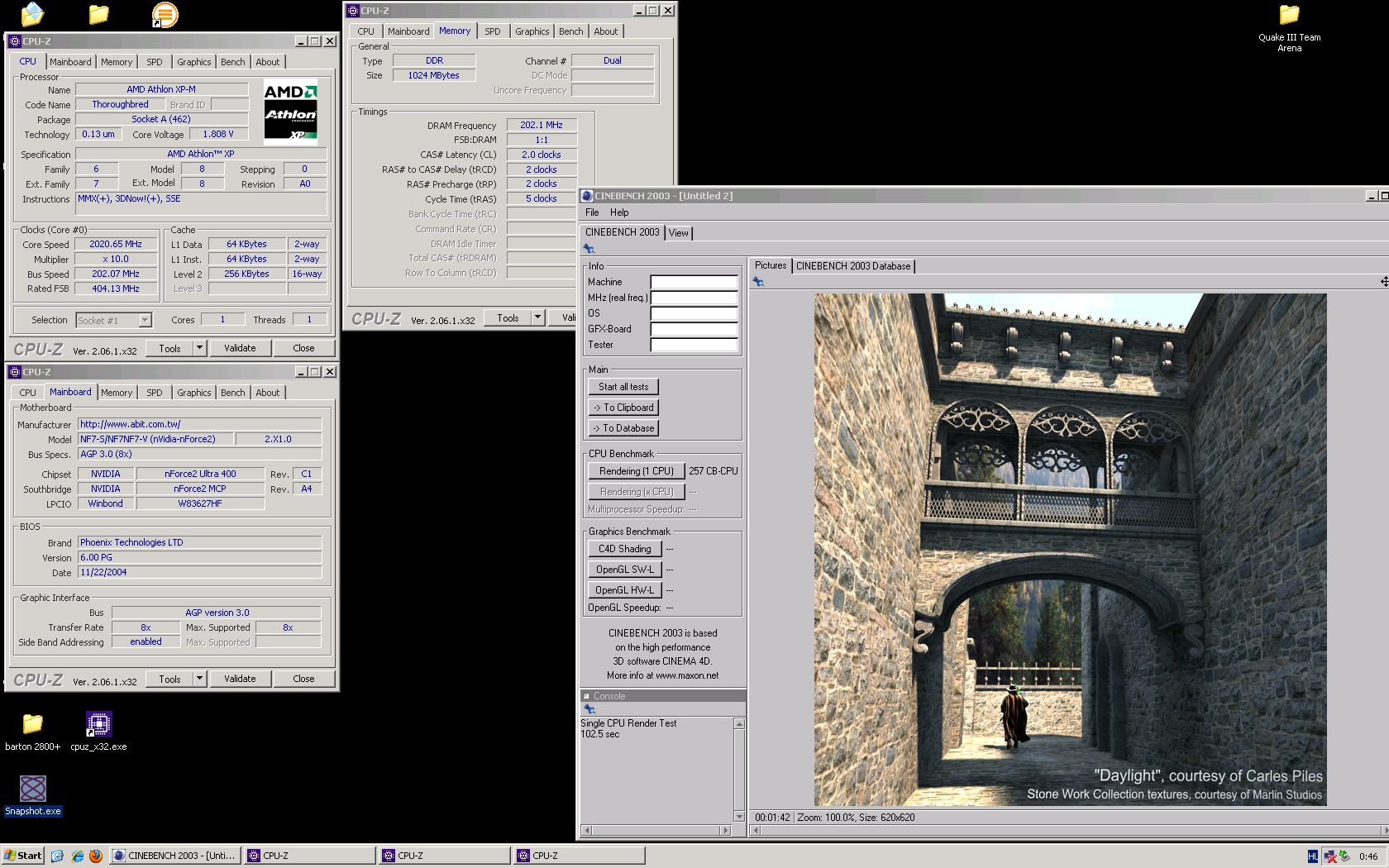Screen dimensions: 1389x868
Task: Open the Graphics tab in the CPU-Z window showing the CPU tab
Action: point(194,62)
